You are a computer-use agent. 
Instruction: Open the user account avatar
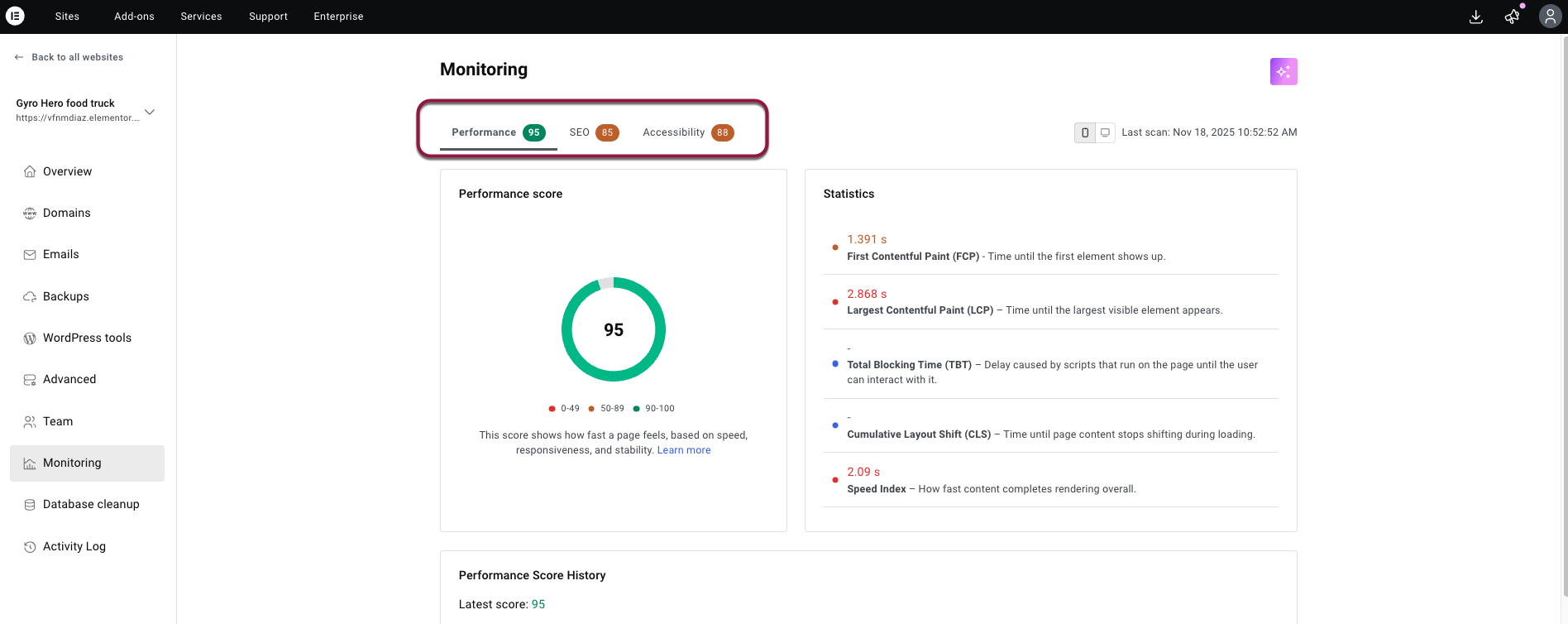(1550, 17)
